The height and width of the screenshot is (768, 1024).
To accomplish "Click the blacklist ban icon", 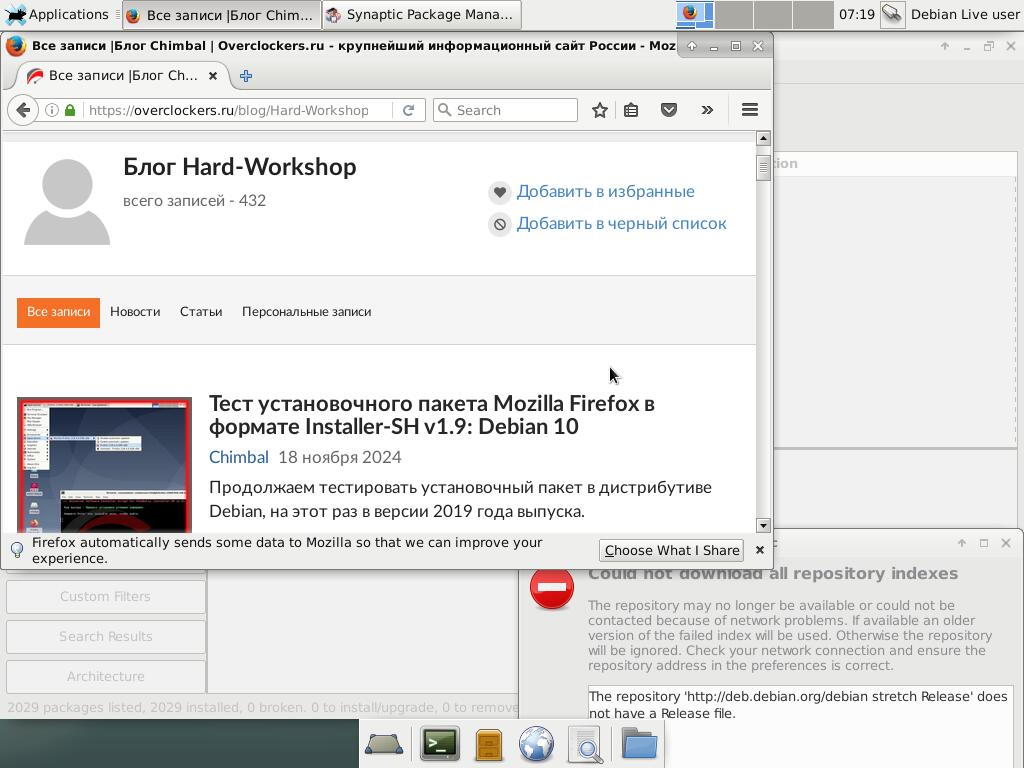I will click(500, 225).
